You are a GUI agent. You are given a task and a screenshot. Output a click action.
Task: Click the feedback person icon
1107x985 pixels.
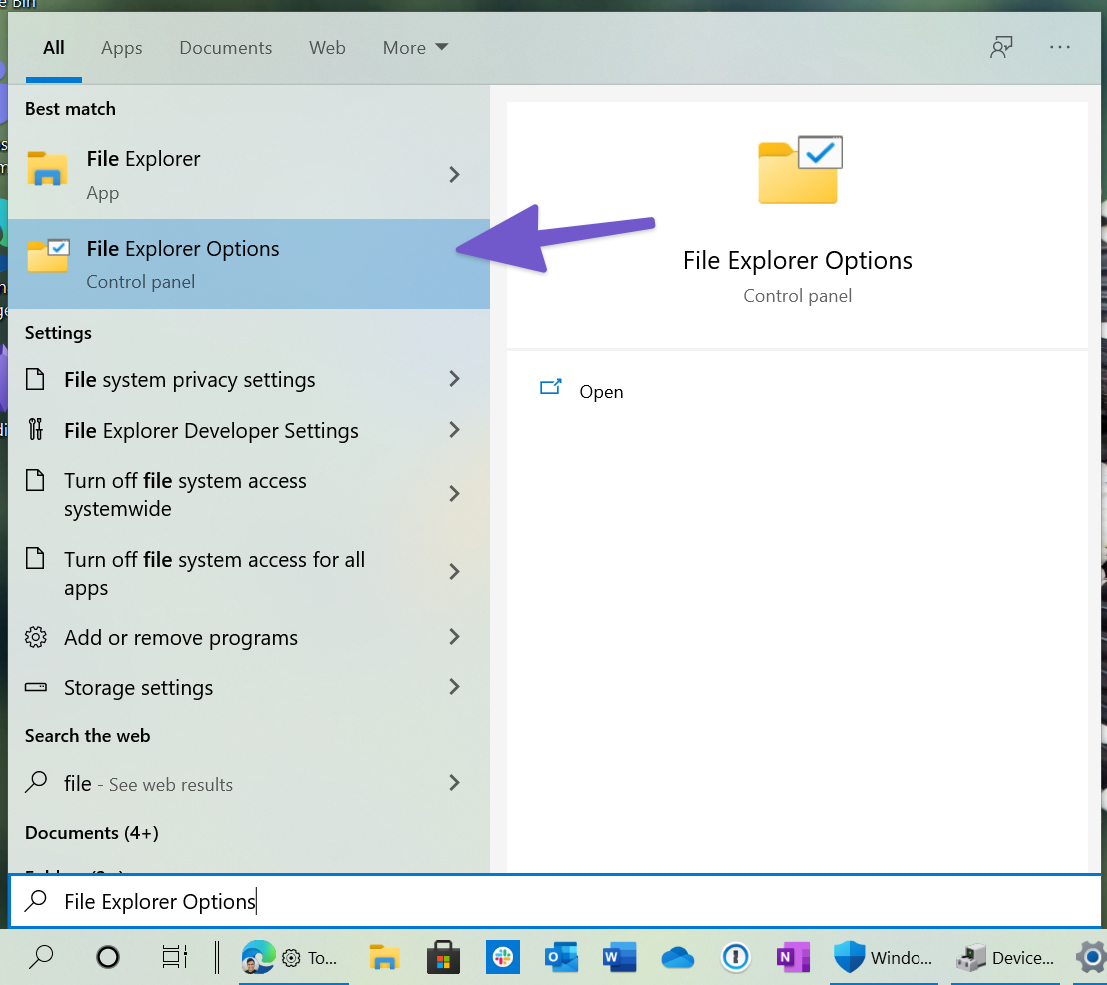[1001, 47]
